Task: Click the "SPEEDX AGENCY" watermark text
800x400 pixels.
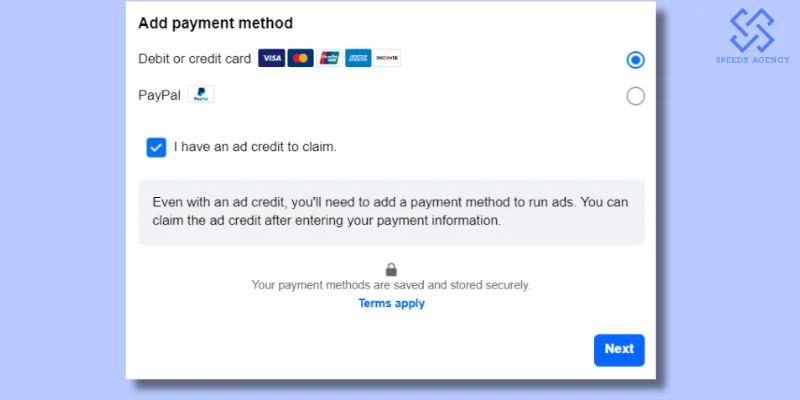Action: (x=751, y=60)
